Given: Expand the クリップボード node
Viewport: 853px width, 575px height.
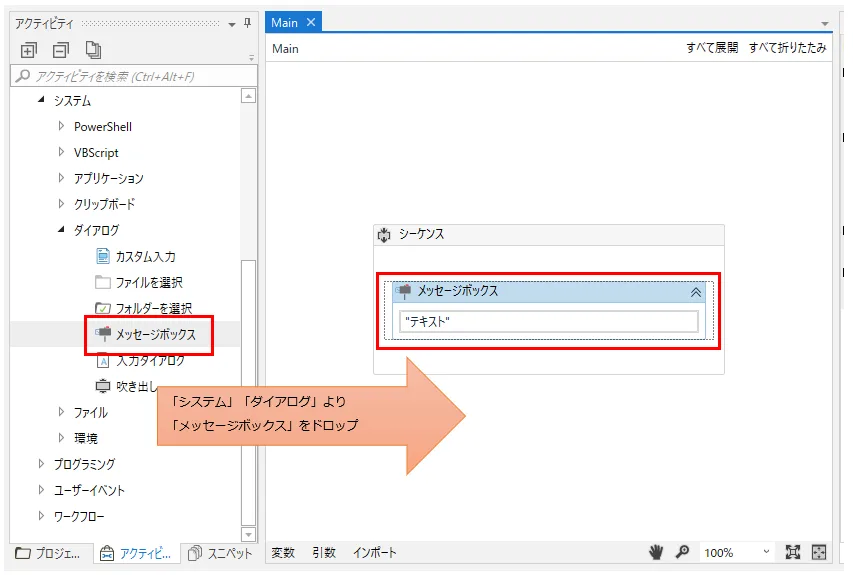Looking at the screenshot, I should click(61, 203).
